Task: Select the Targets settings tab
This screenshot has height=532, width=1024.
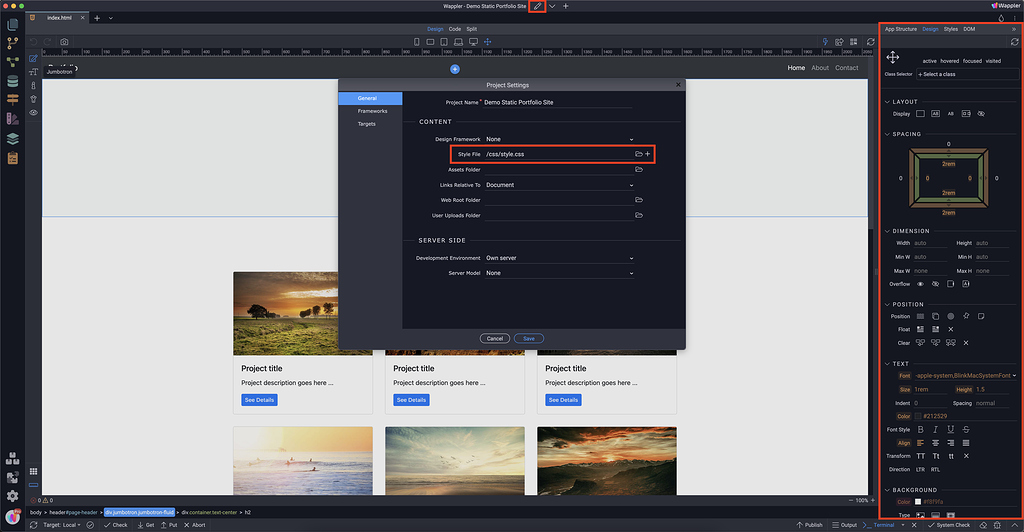Action: coord(370,124)
